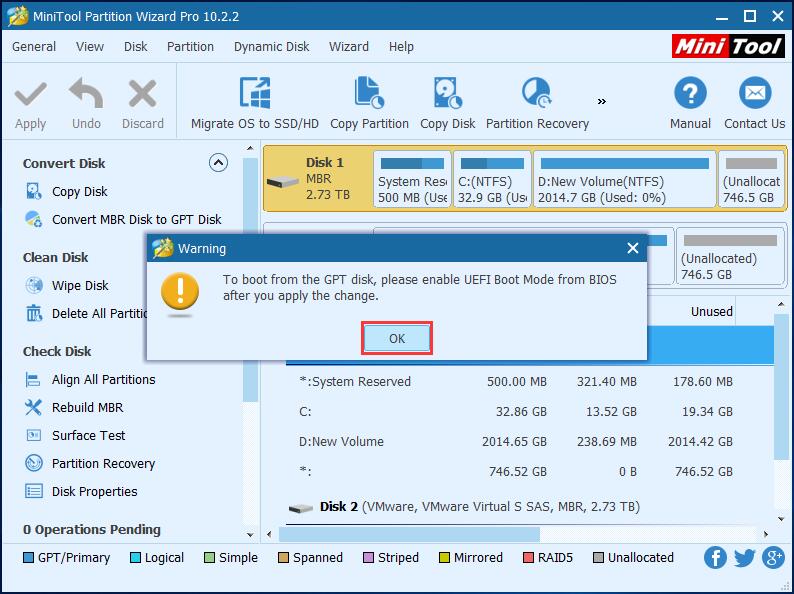Select System Reserved partition block
The height and width of the screenshot is (594, 794).
[x=412, y=179]
